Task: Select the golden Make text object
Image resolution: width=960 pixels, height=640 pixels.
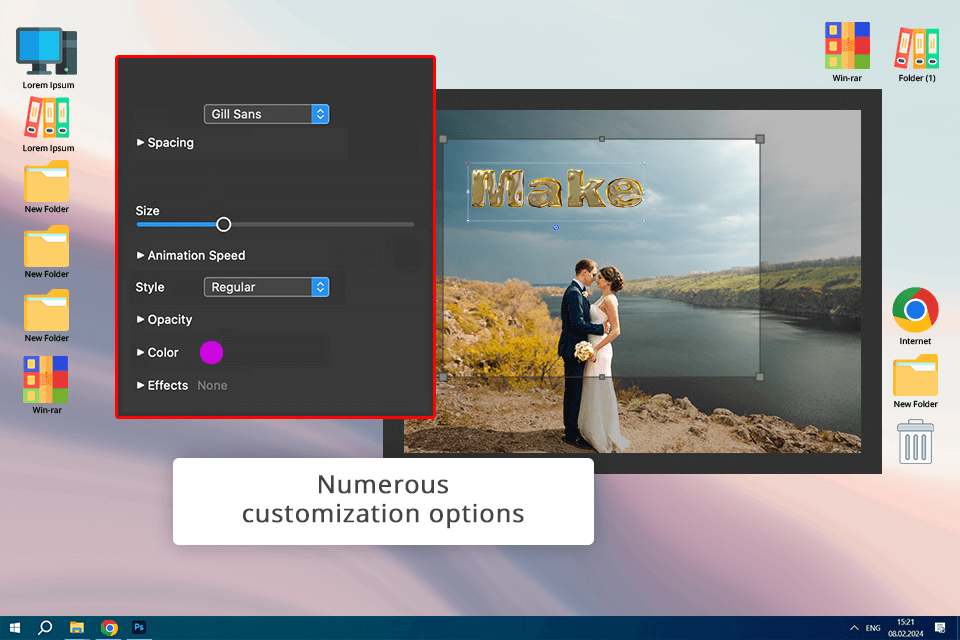Action: pyautogui.click(x=557, y=189)
